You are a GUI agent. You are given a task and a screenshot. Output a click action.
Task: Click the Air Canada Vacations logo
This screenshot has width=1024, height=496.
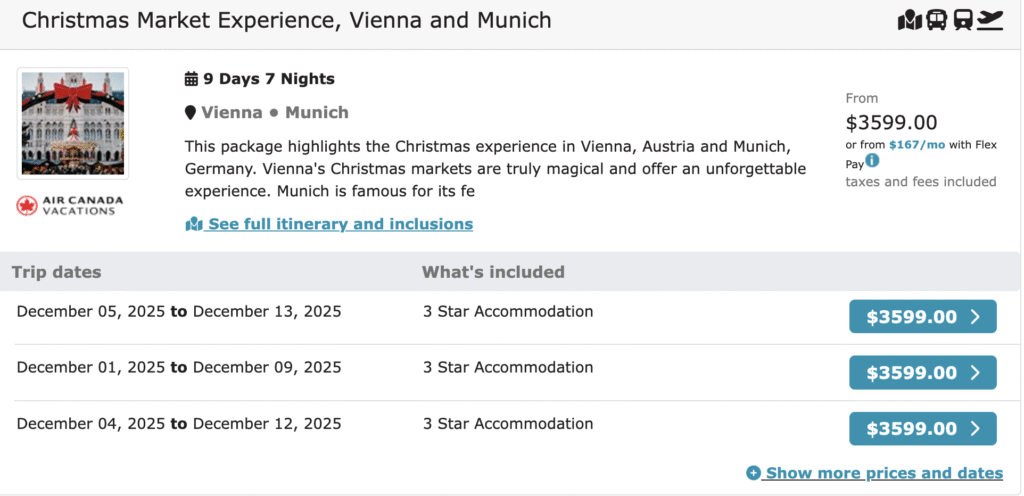point(72,205)
